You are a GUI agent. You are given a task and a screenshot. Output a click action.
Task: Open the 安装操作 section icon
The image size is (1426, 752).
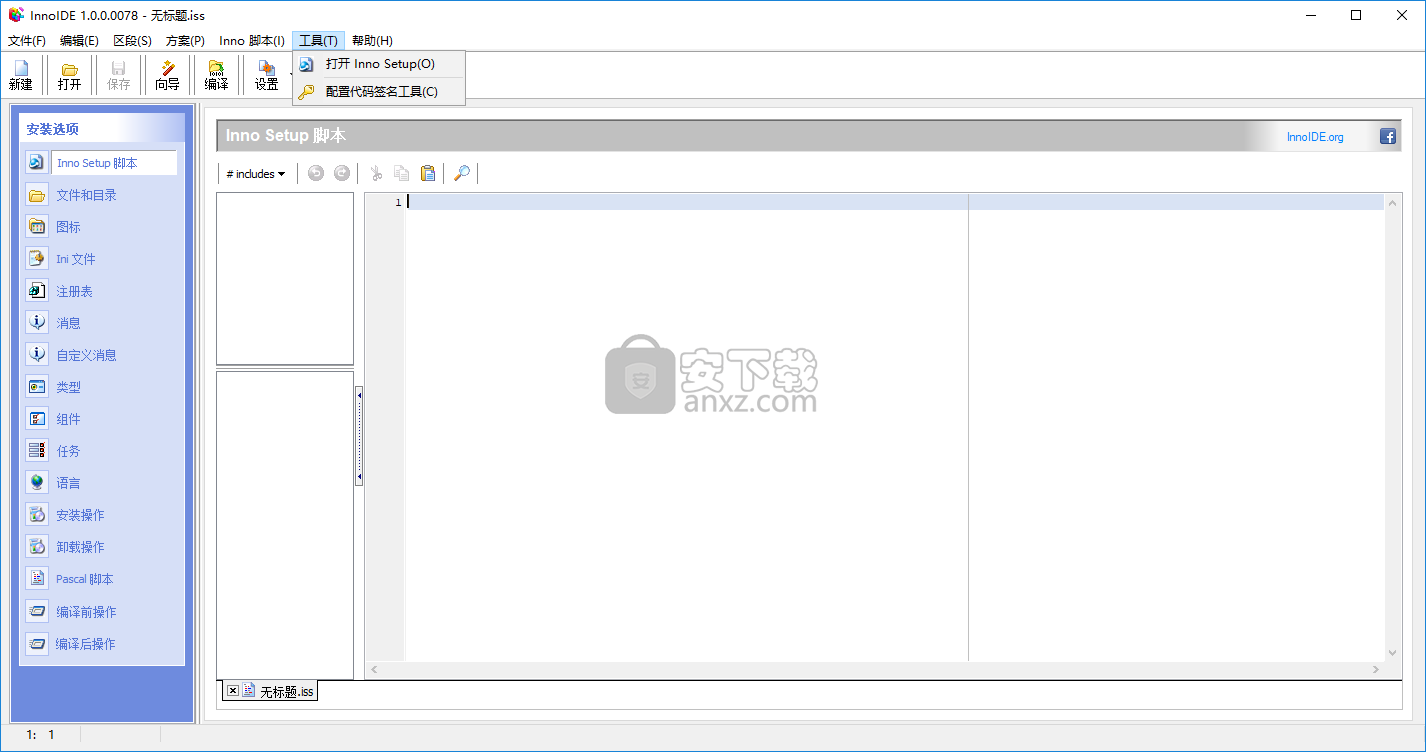(x=37, y=515)
